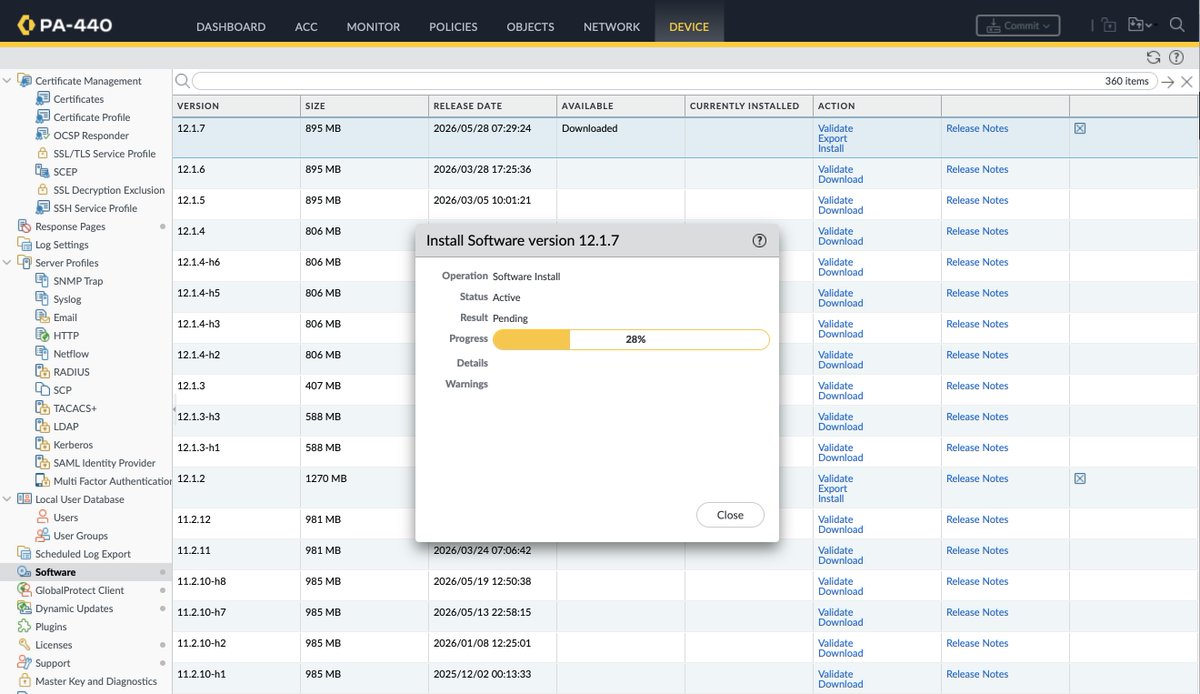Apply filter arrow icon
This screenshot has width=1200, height=694.
pyautogui.click(x=1167, y=82)
